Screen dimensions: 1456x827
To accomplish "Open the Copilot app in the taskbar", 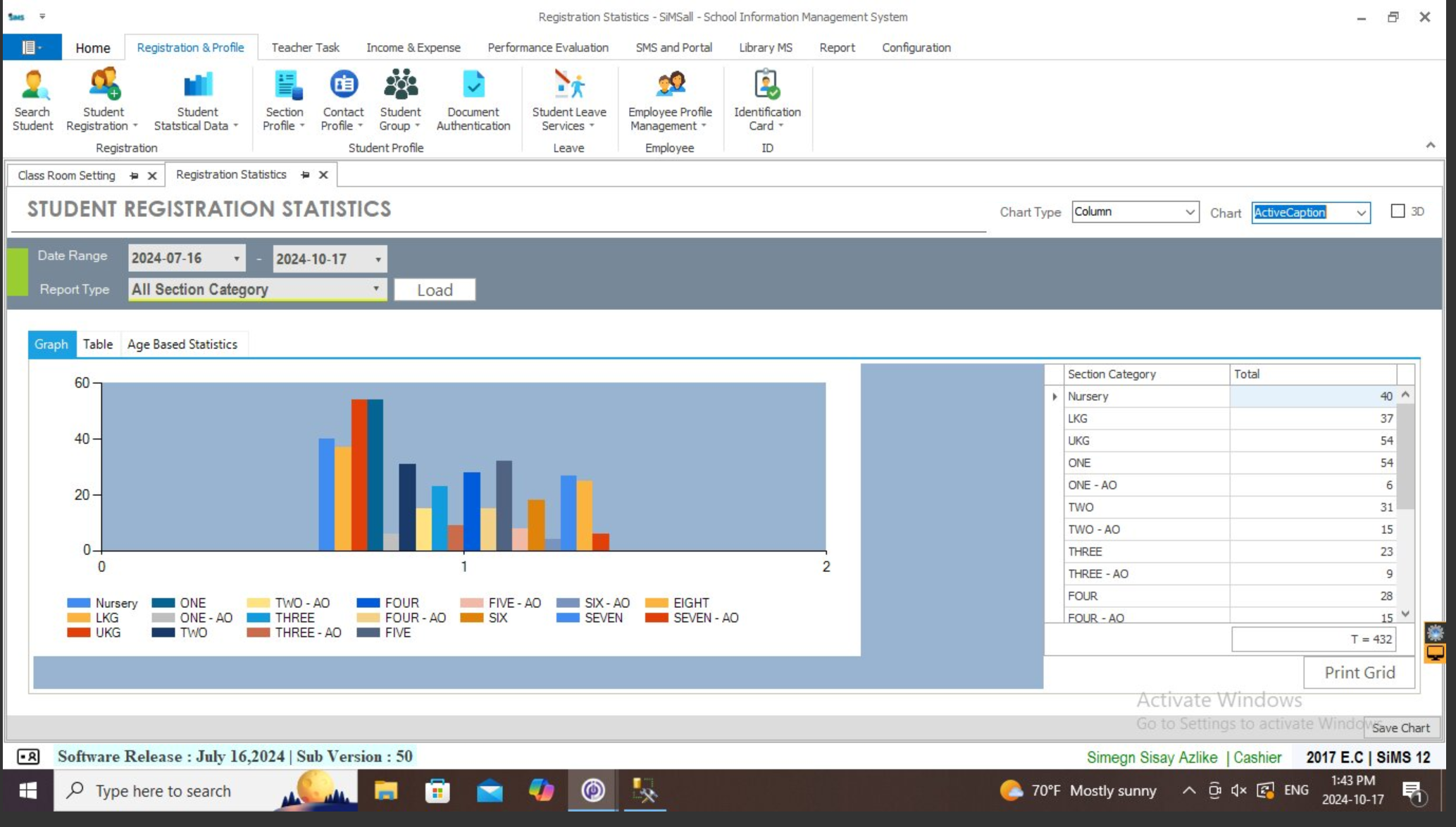I will (x=541, y=790).
